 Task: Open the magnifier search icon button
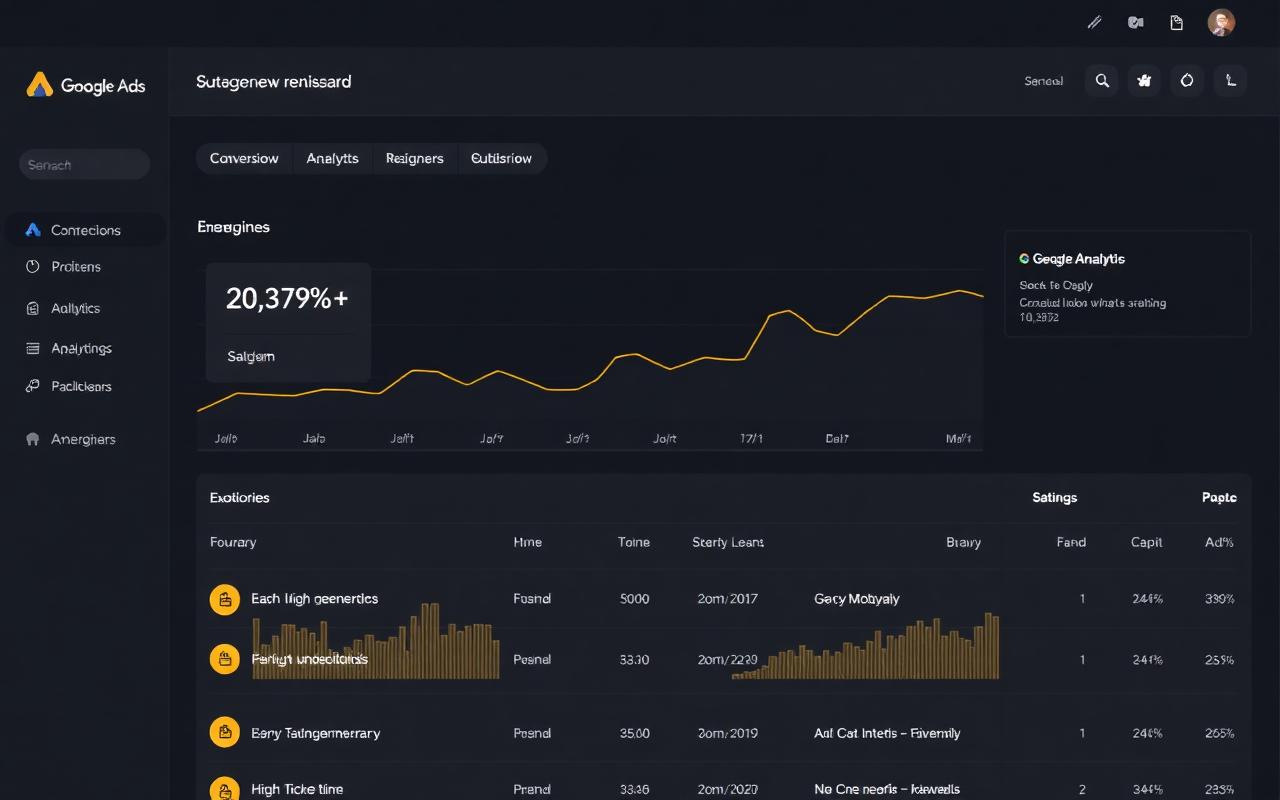click(x=1102, y=81)
